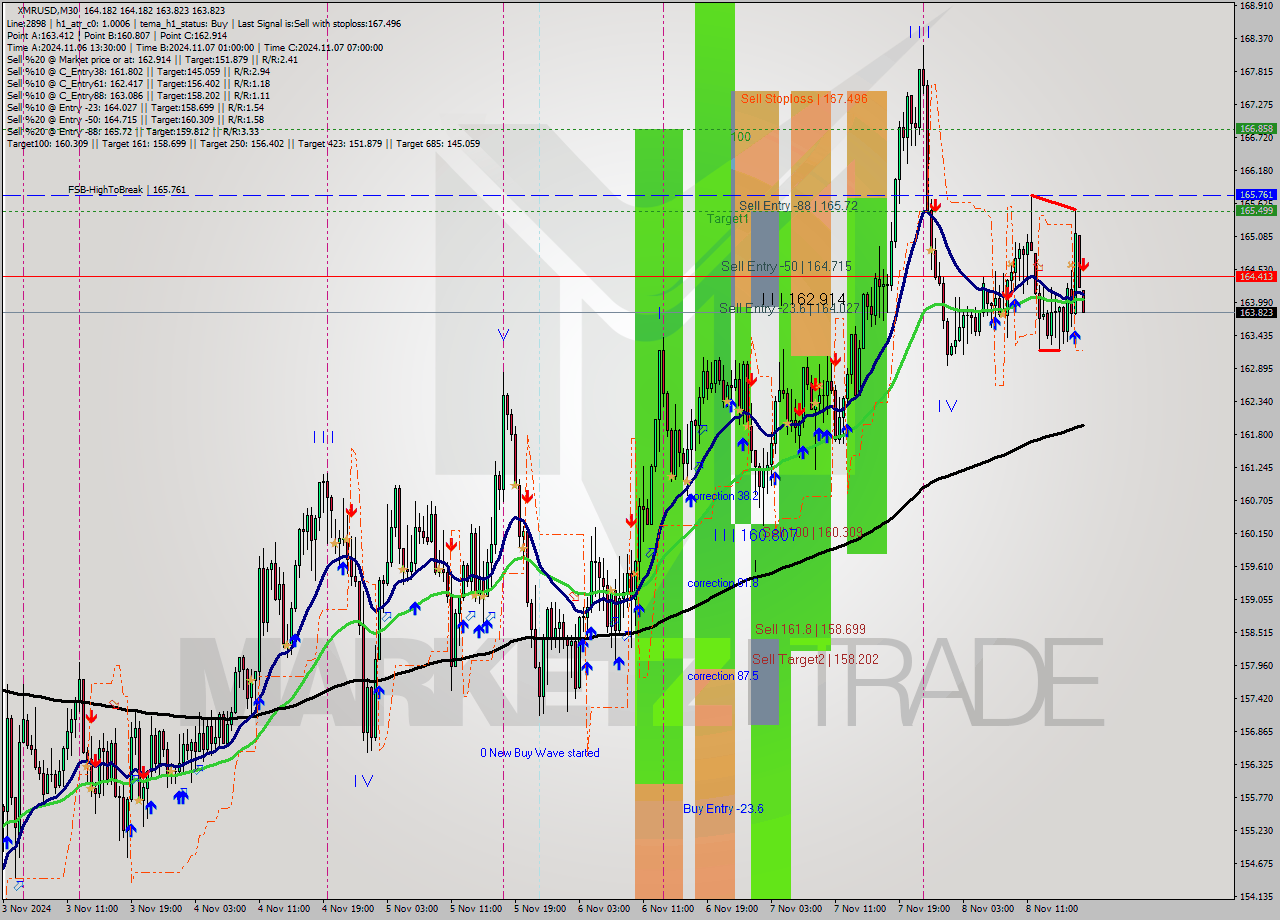Click the red 164.413 price tag
Screen dimensions: 1280x920
(x=1256, y=276)
